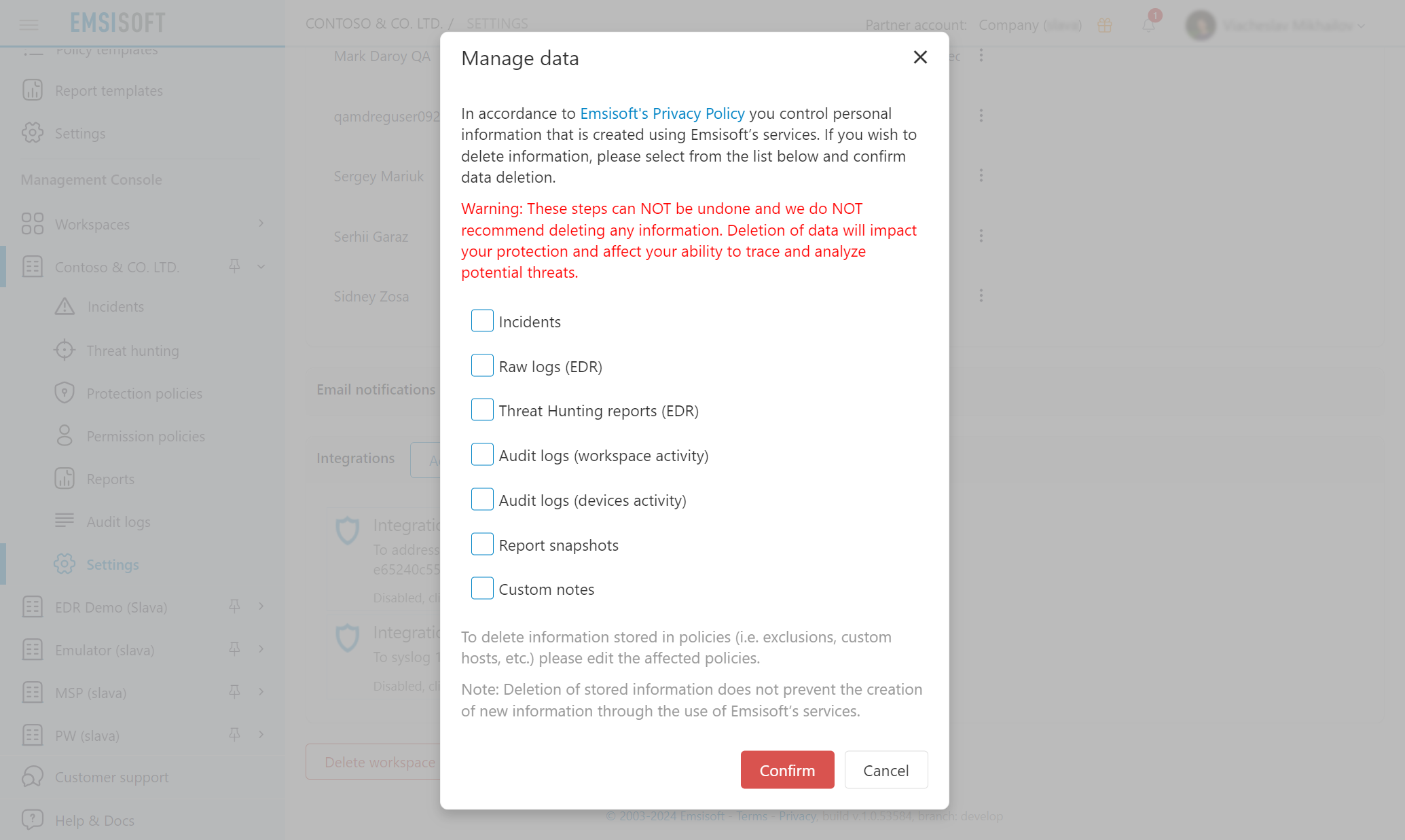
Task: Collapse the Contoso & CO. LTD. tree
Action: coord(261,266)
